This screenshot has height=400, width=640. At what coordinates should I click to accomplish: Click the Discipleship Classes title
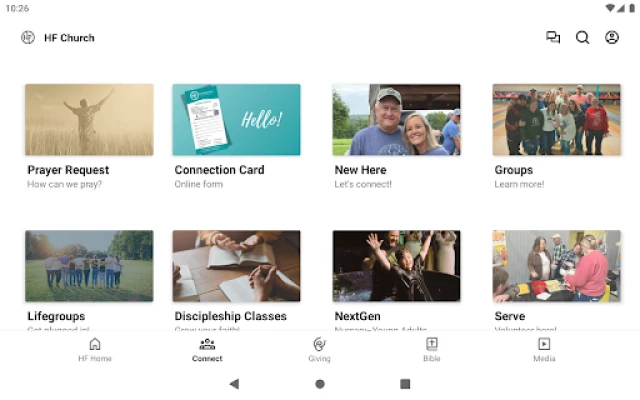(231, 316)
